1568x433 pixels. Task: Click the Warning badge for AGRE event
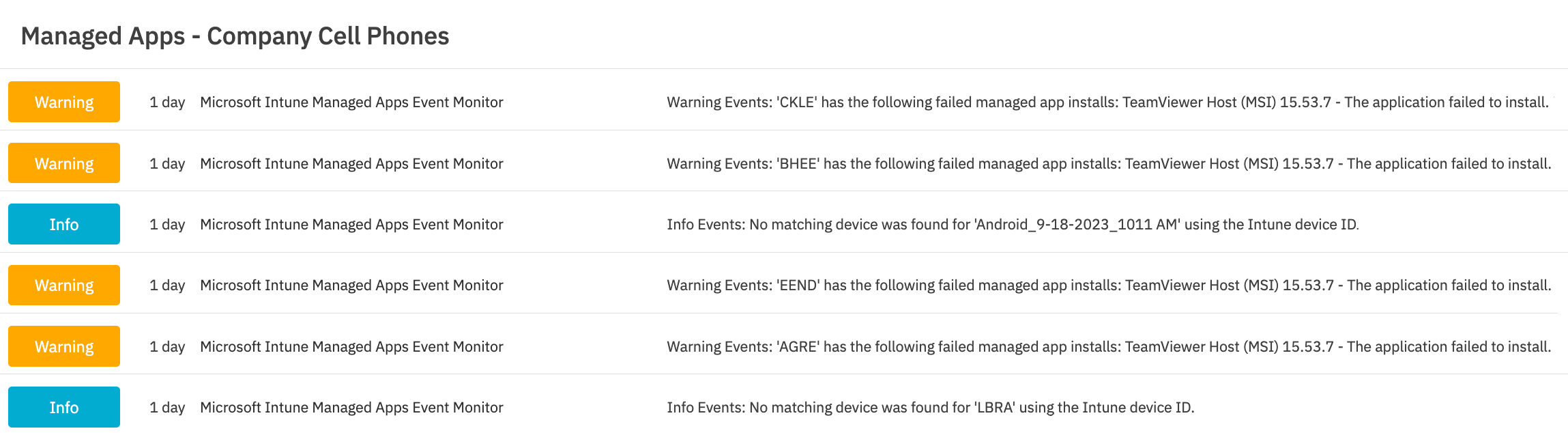coord(64,346)
